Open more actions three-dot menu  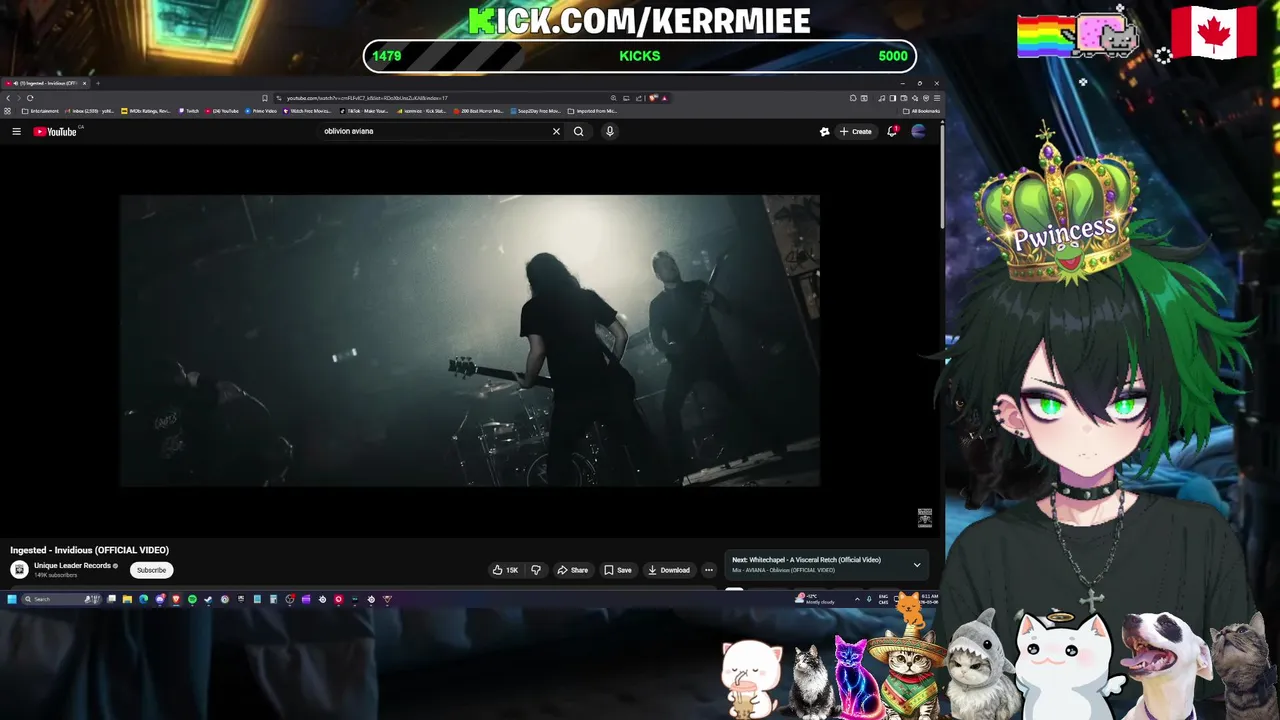click(709, 570)
